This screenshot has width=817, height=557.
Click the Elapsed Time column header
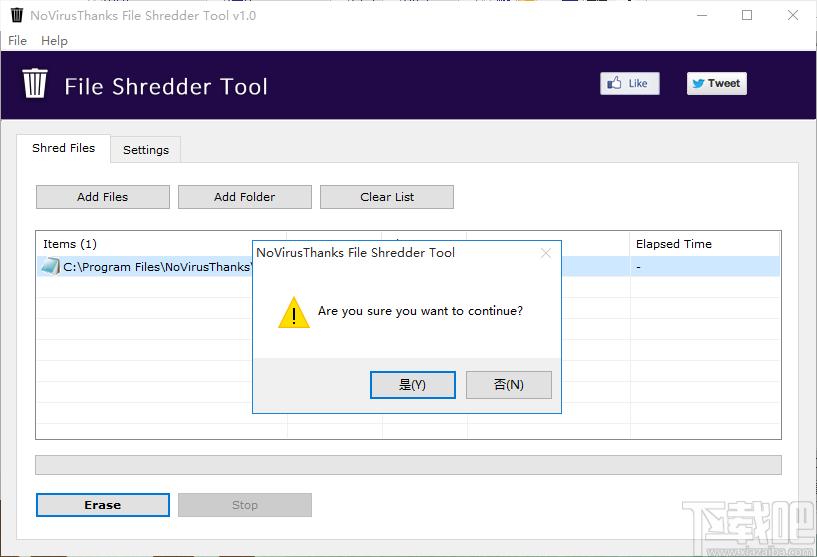point(705,244)
